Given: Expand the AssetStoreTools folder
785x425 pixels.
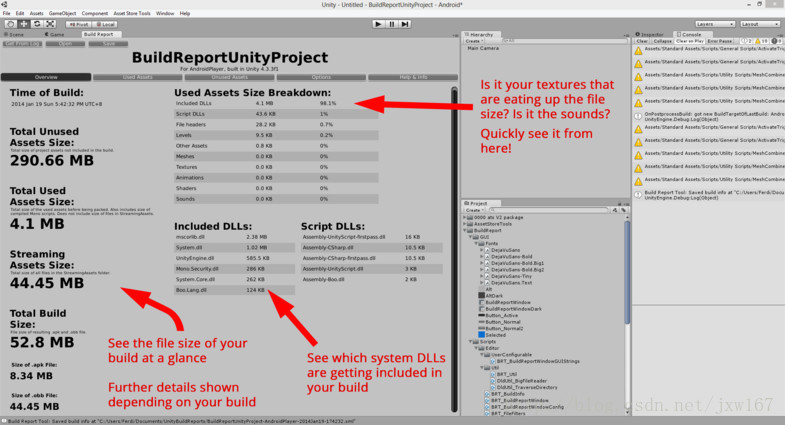Looking at the screenshot, I should (x=465, y=224).
